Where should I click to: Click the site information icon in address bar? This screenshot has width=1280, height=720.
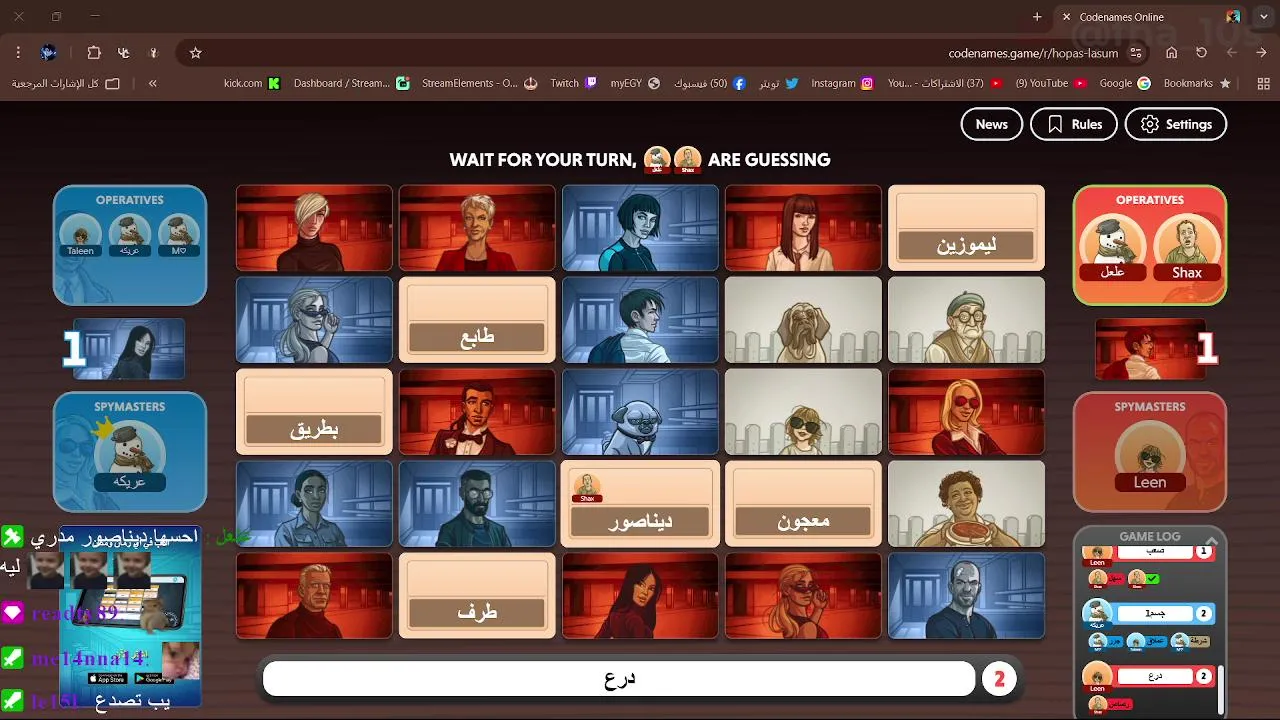click(1136, 52)
